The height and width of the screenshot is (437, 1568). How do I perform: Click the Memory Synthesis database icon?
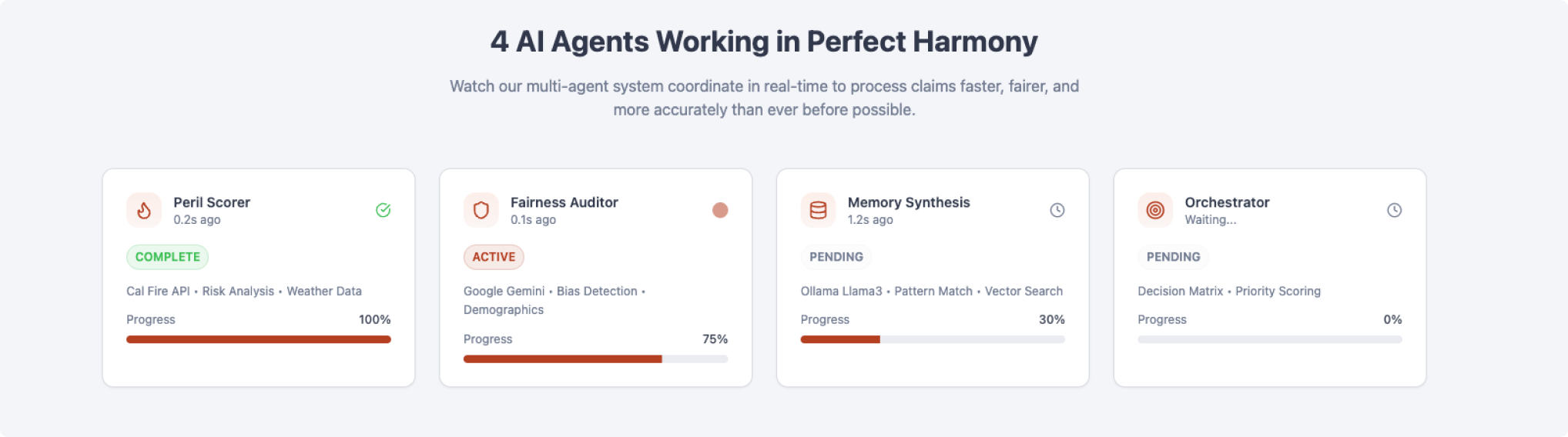818,210
